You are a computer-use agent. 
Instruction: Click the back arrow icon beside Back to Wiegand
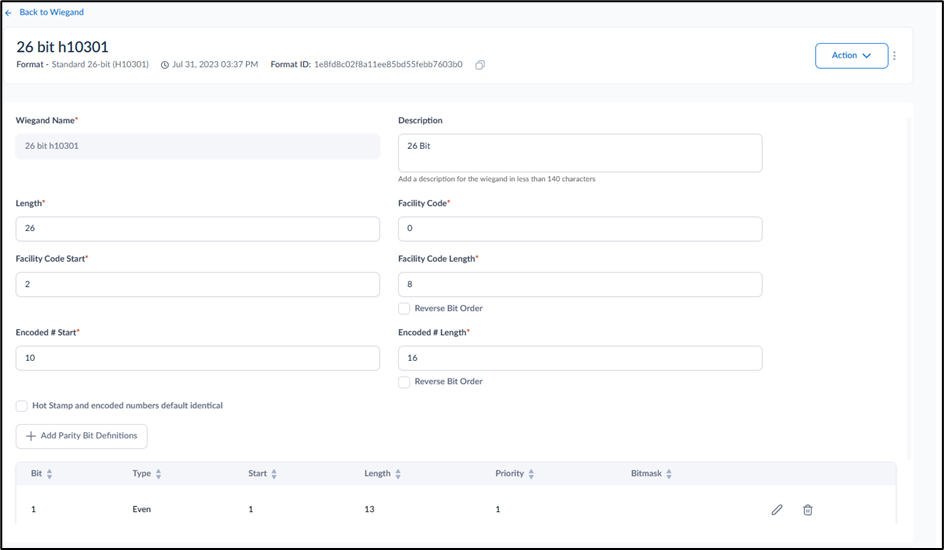8,13
